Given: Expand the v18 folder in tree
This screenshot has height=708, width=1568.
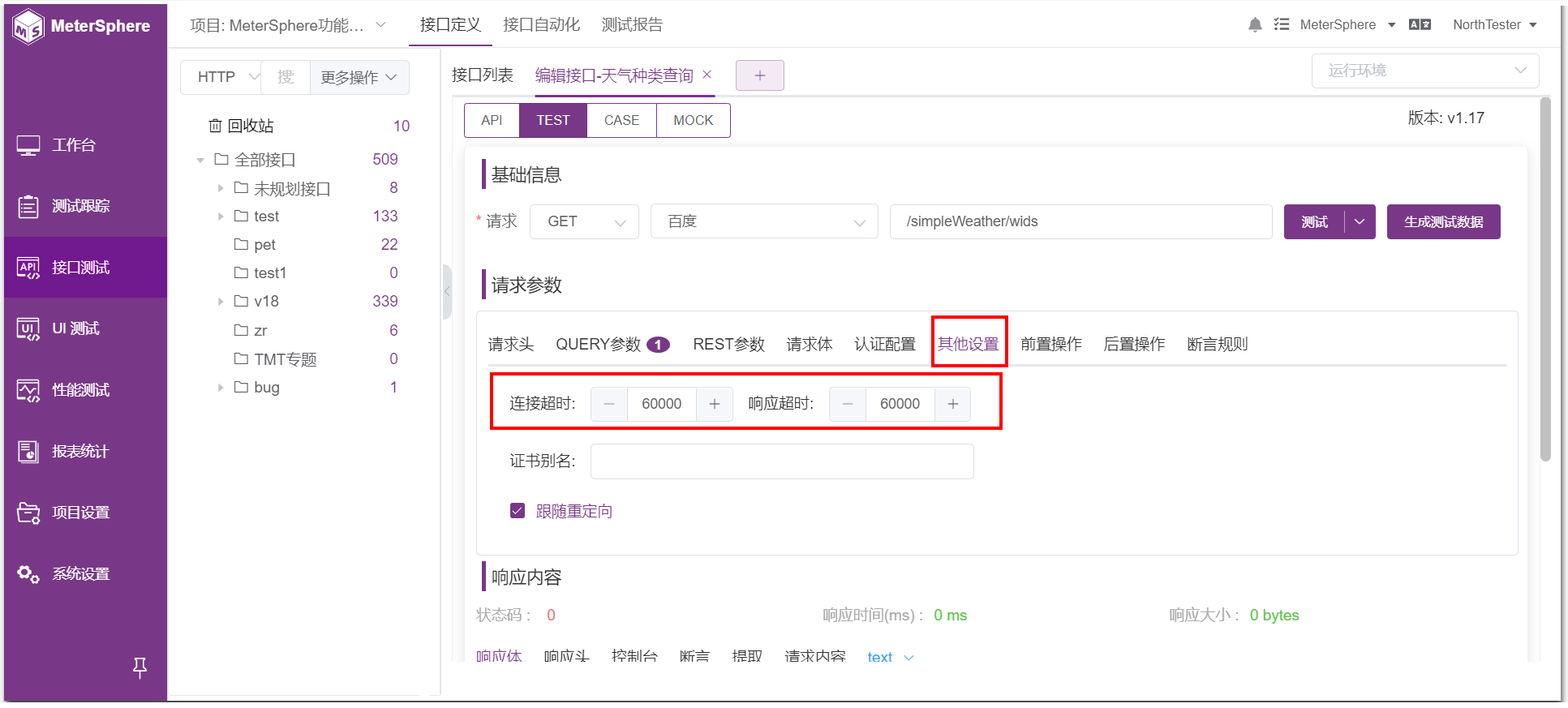Looking at the screenshot, I should pos(220,302).
